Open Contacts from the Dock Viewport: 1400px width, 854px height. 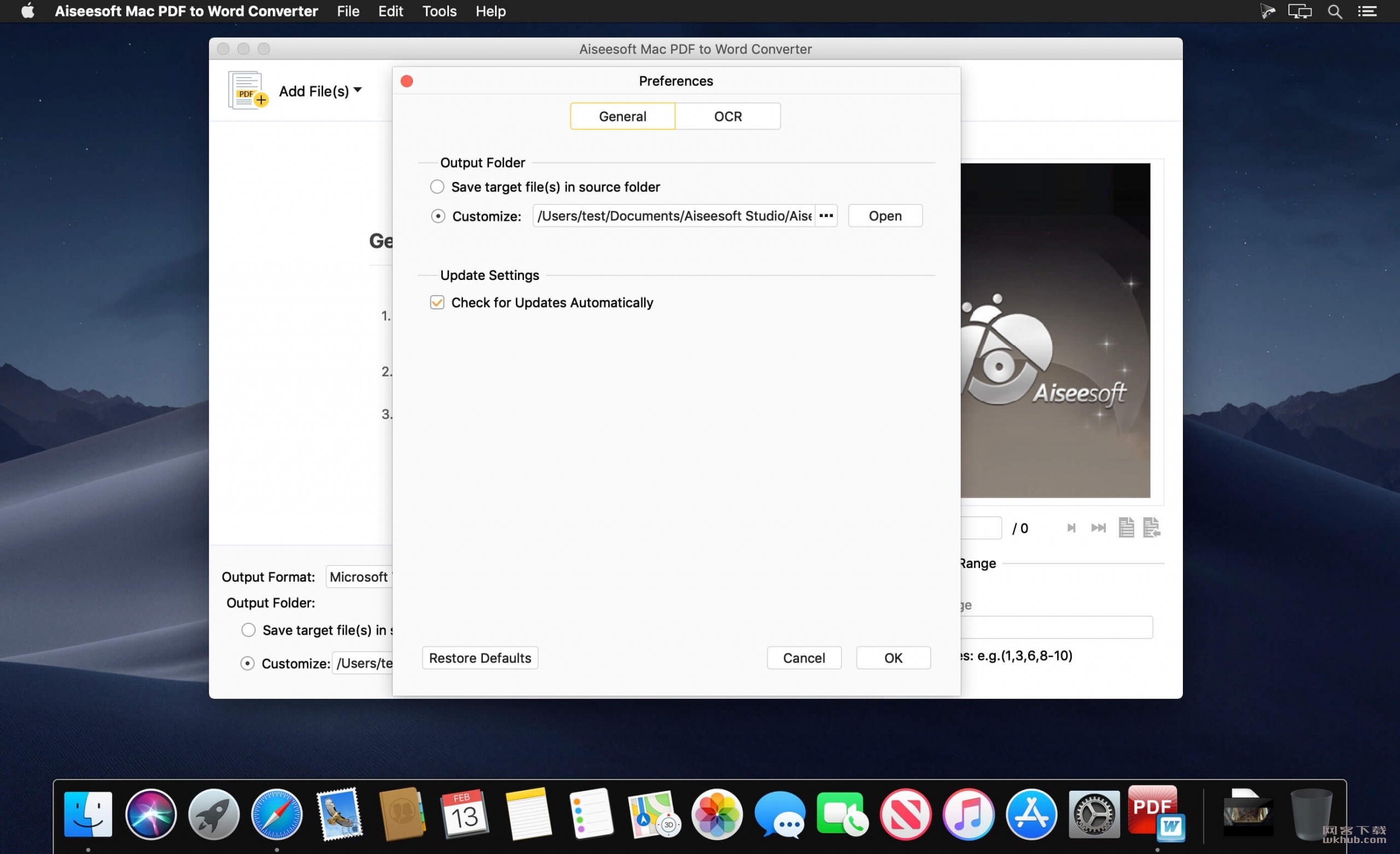point(402,814)
